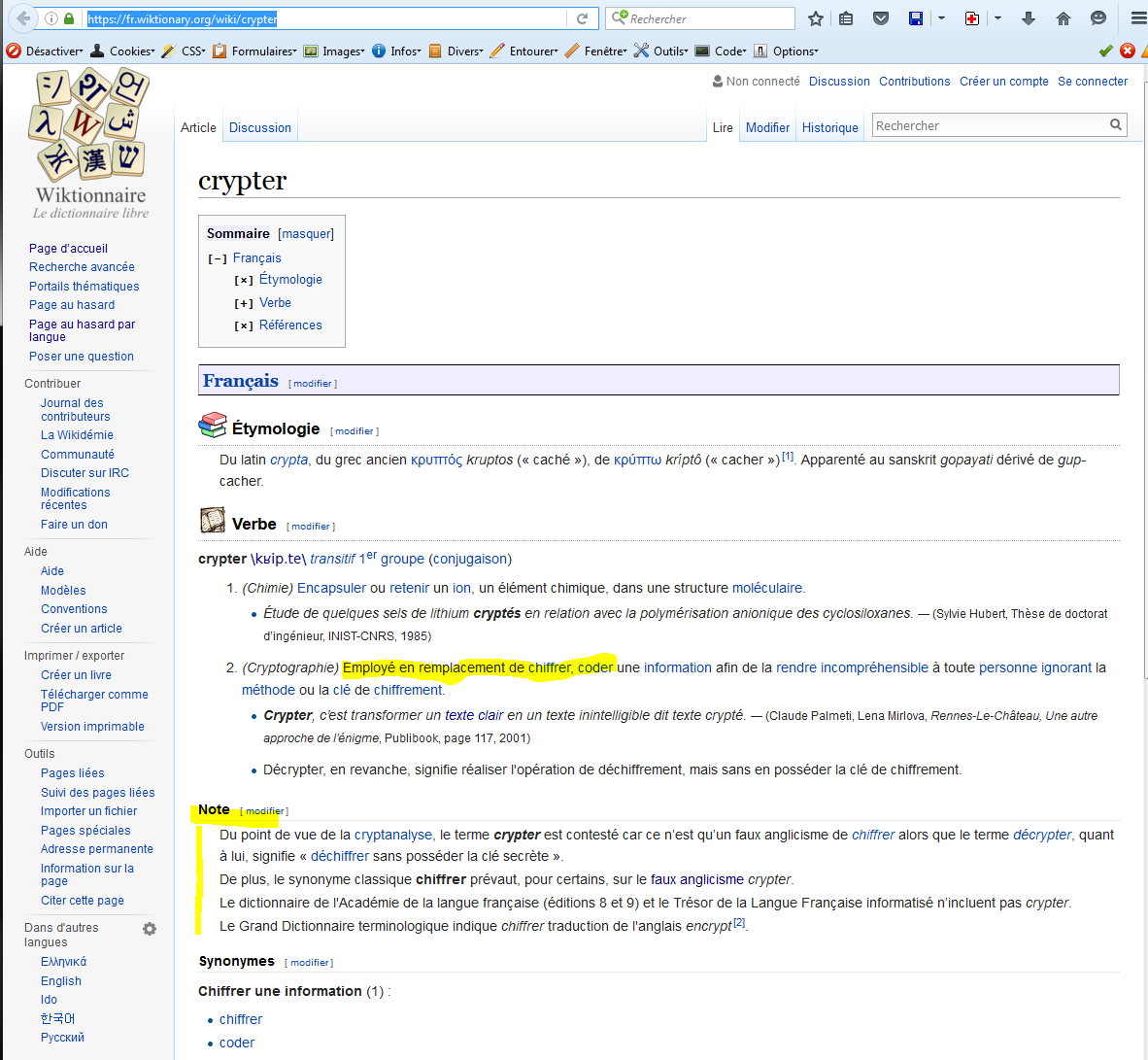Viewport: 1148px width, 1060px height.
Task: Click the bookmark star icon
Action: coord(816,18)
